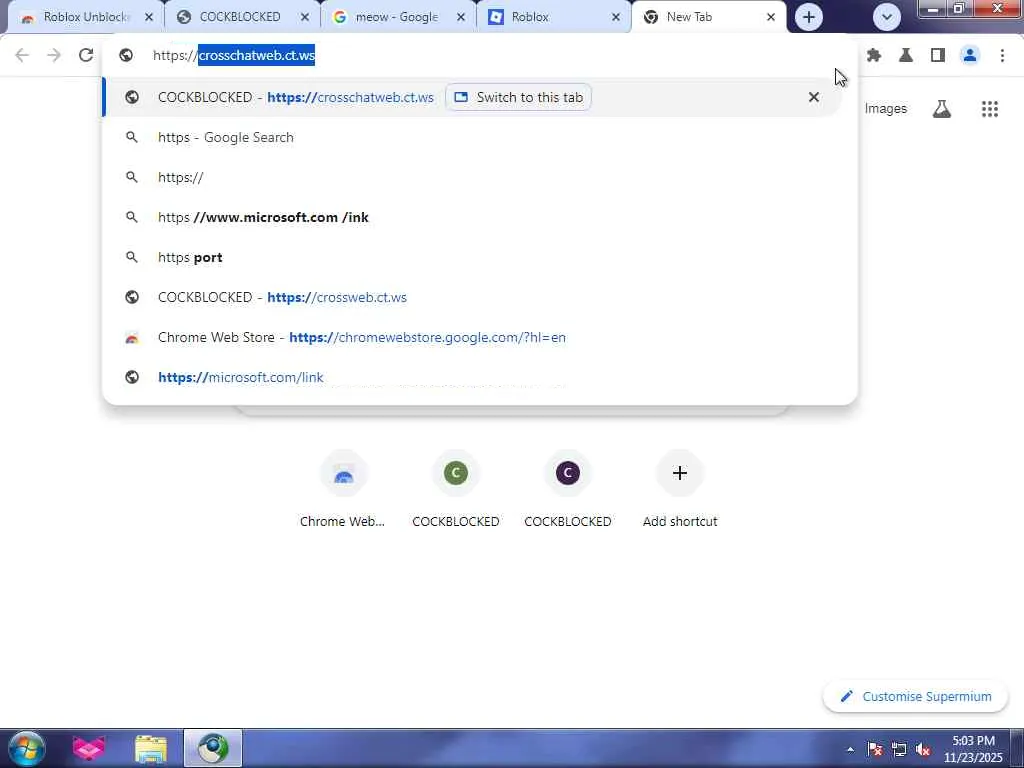1024x768 pixels.
Task: Open the page Labs flask icon
Action: (942, 109)
